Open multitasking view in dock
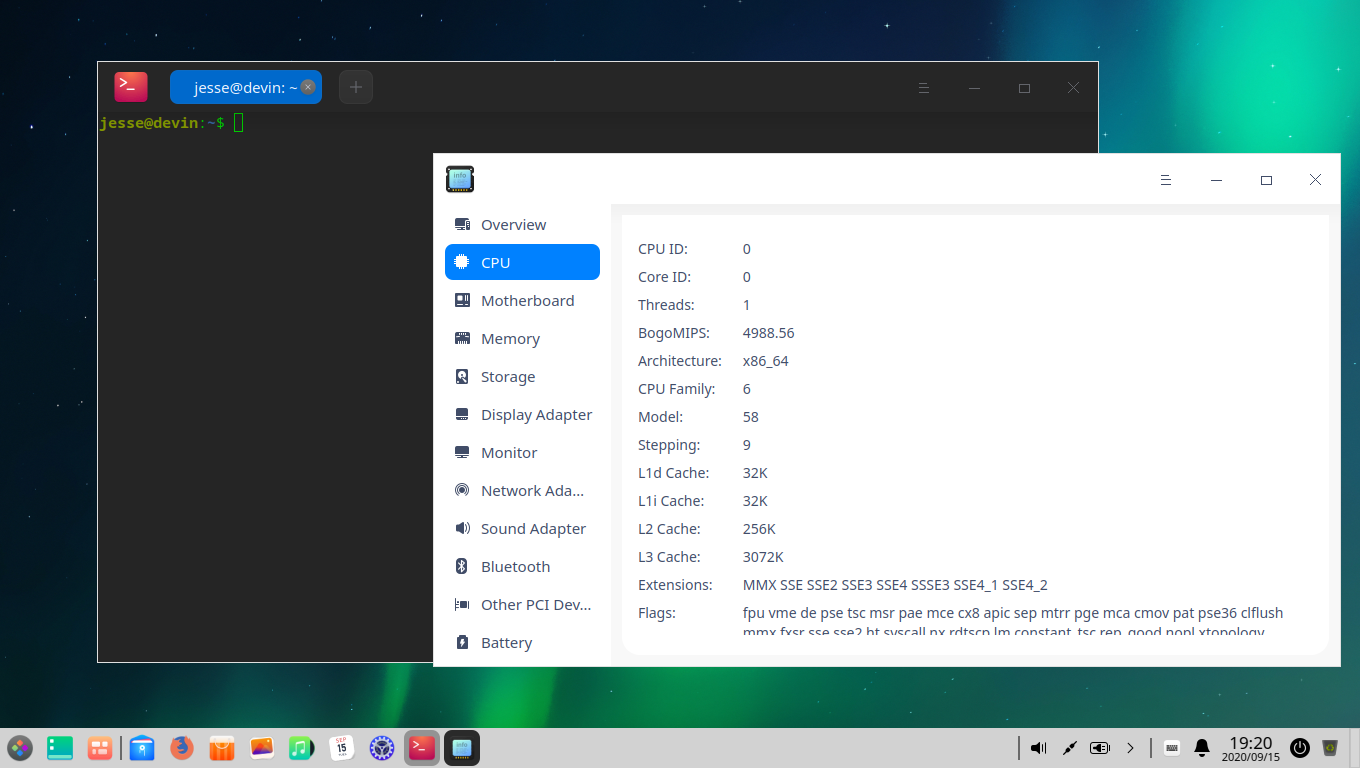 (x=99, y=747)
